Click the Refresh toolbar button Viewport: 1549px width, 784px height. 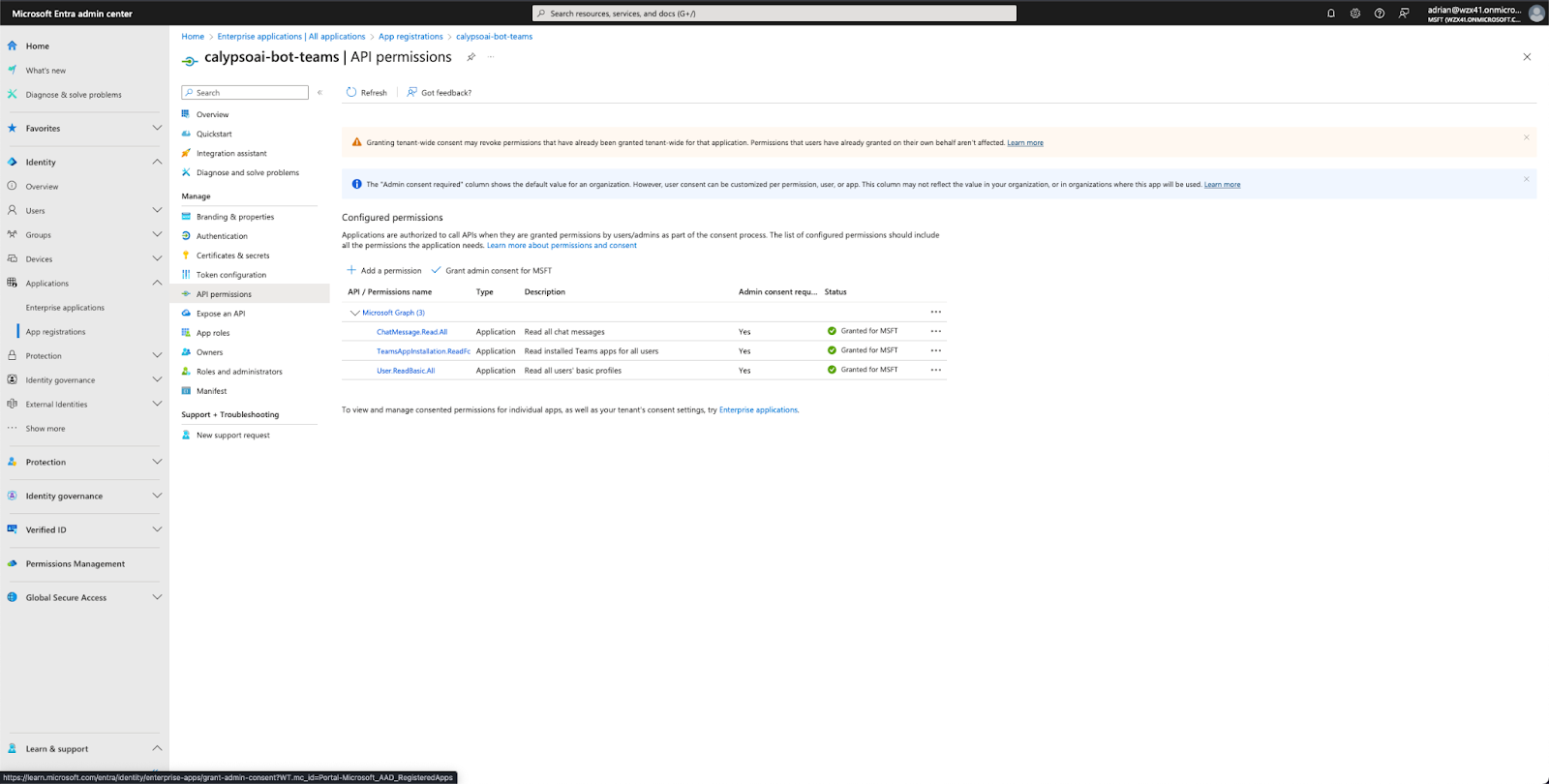pyautogui.click(x=367, y=93)
